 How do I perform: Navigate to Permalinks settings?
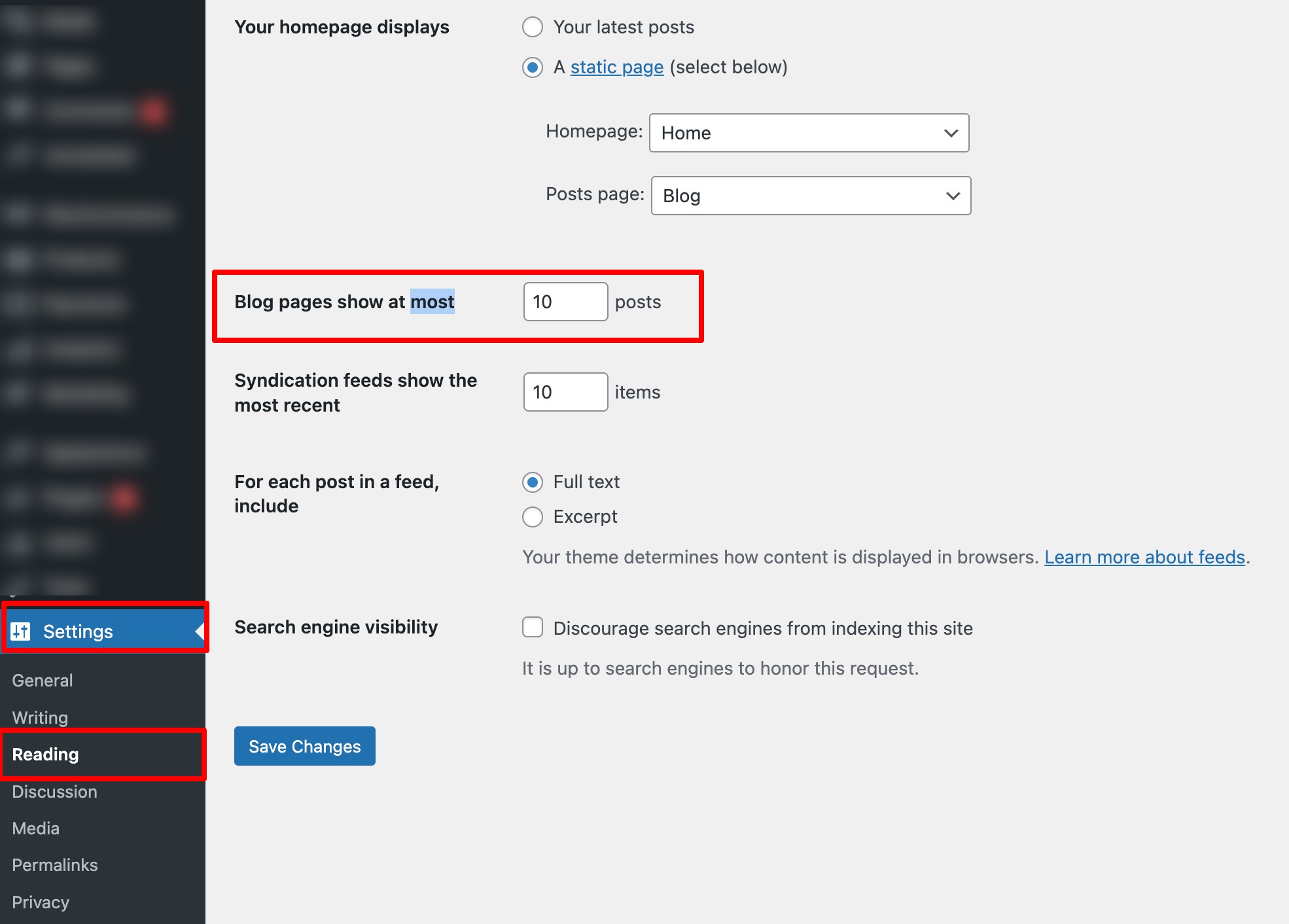coord(55,865)
